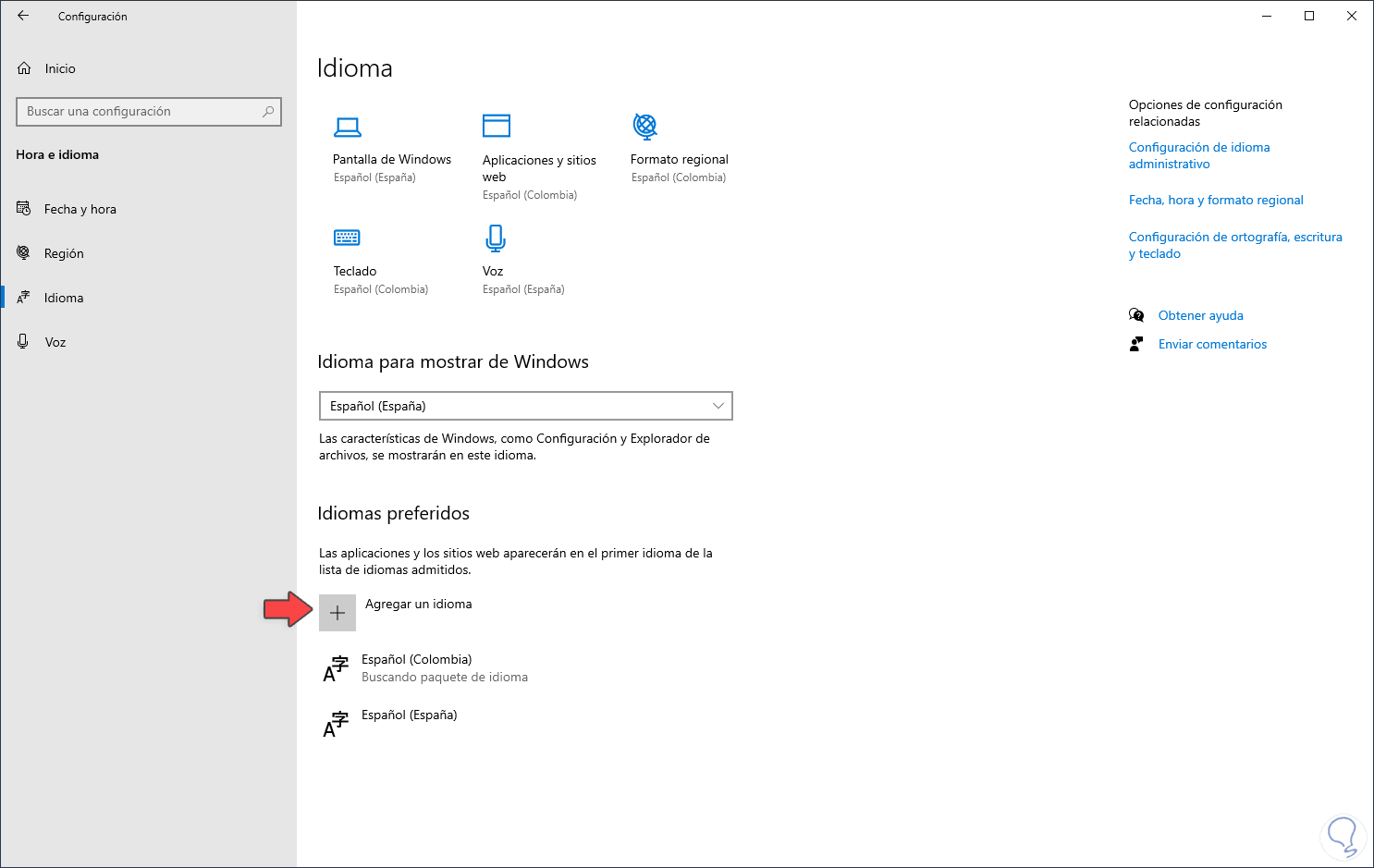Click the Agregar un idioma label
Image resolution: width=1374 pixels, height=868 pixels.
[x=418, y=604]
